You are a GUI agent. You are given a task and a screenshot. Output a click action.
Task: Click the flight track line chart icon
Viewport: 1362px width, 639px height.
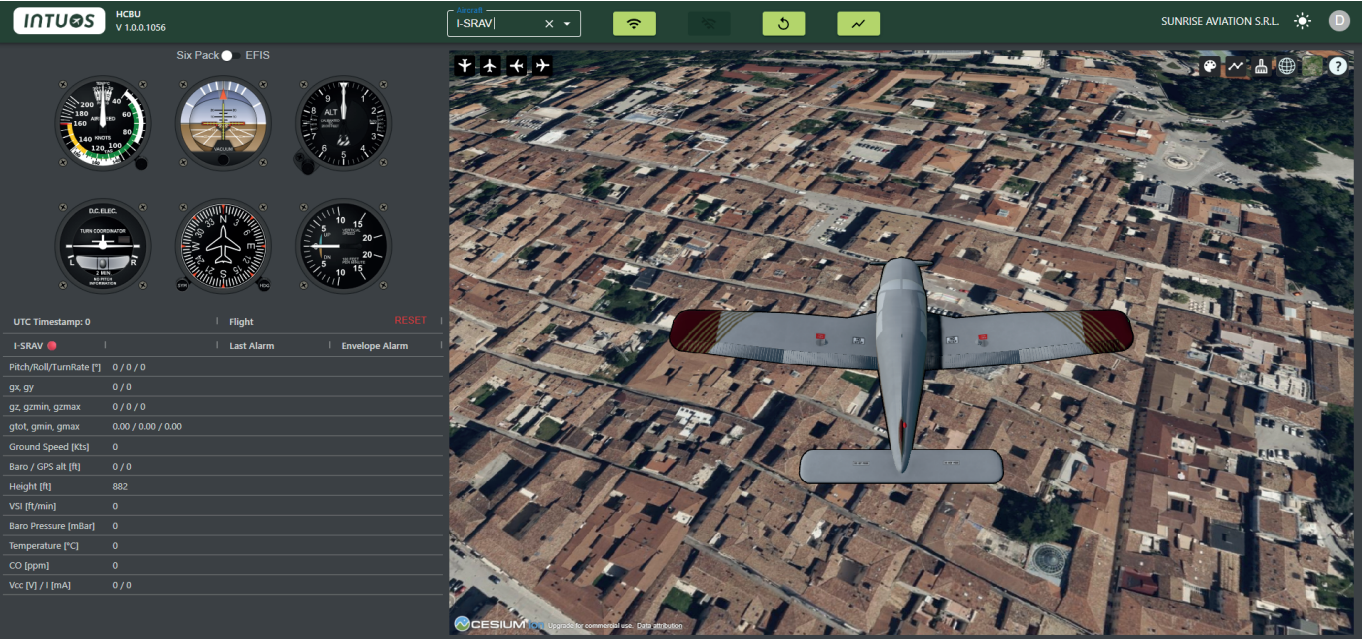pyautogui.click(x=1236, y=66)
